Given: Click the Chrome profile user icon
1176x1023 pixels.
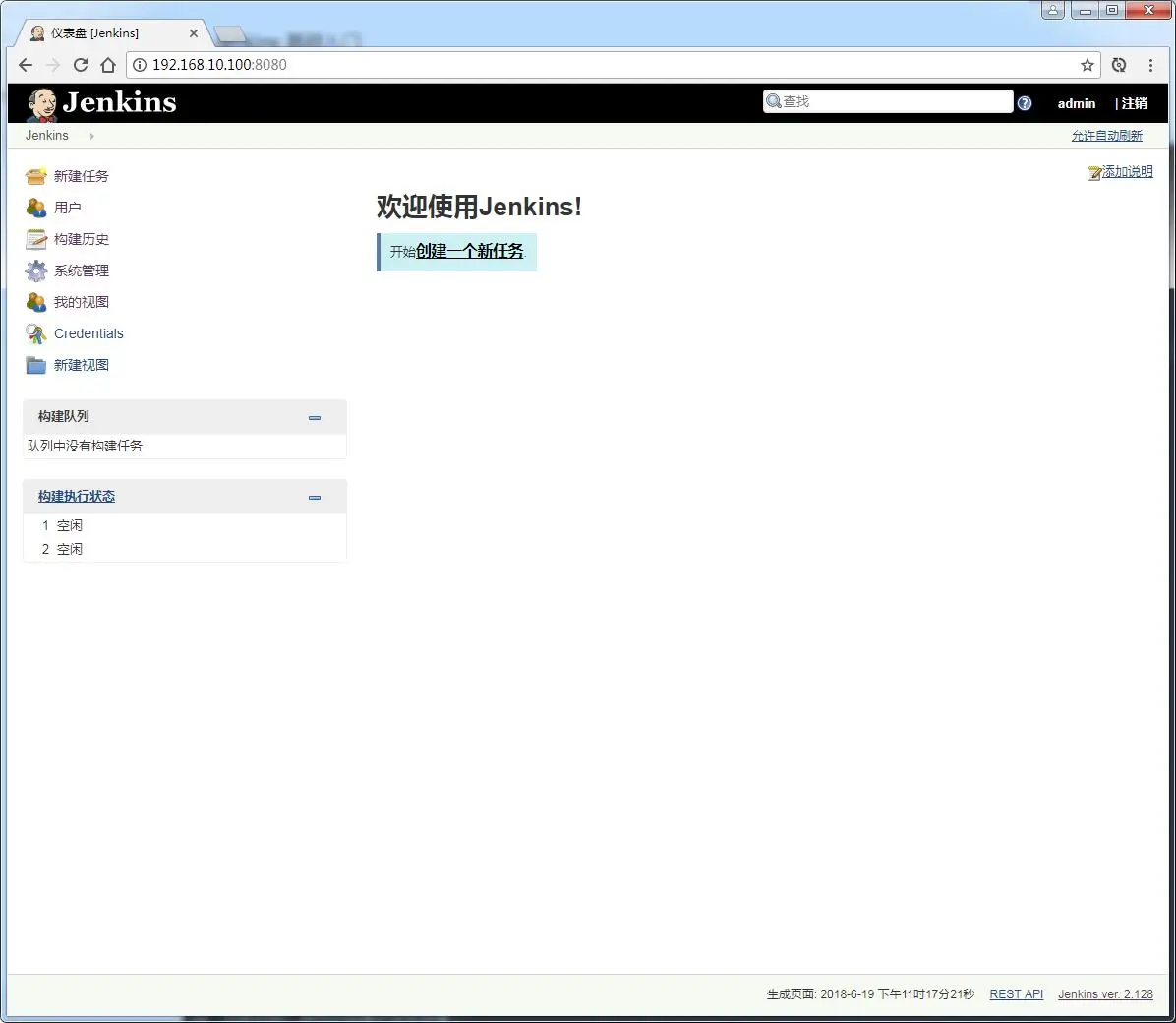Looking at the screenshot, I should pos(1052,10).
